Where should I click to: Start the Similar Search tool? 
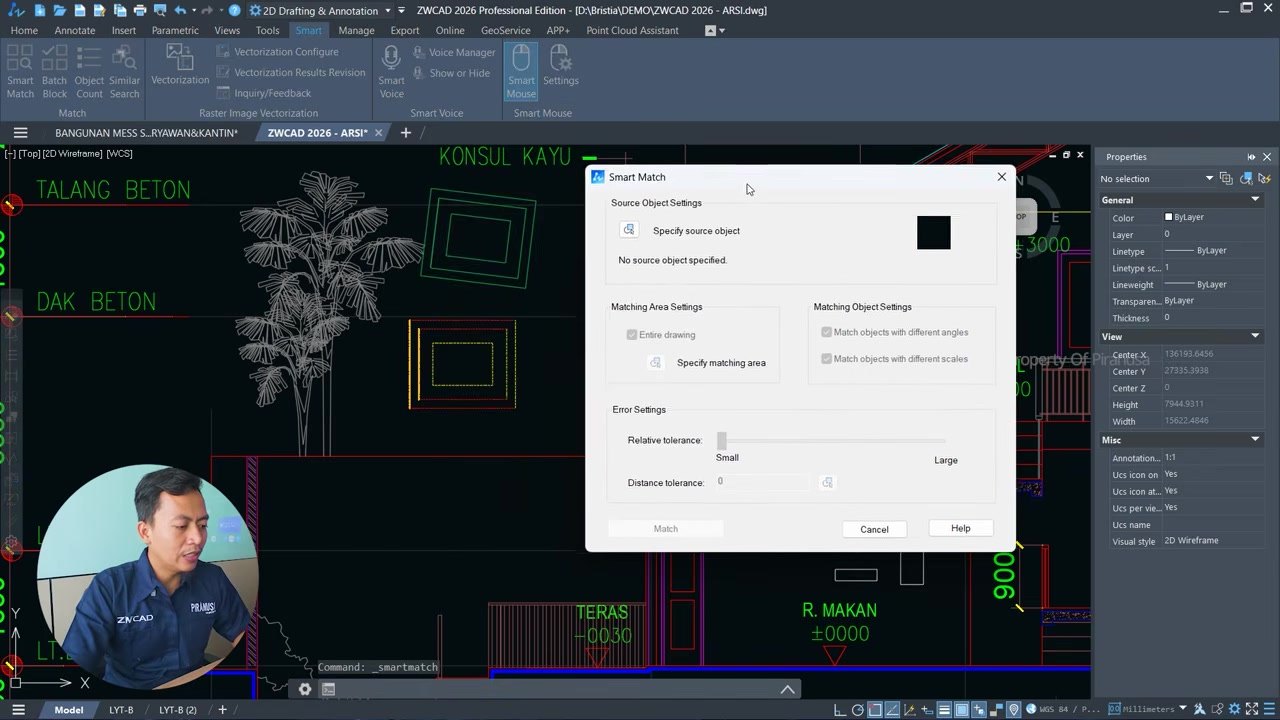124,72
